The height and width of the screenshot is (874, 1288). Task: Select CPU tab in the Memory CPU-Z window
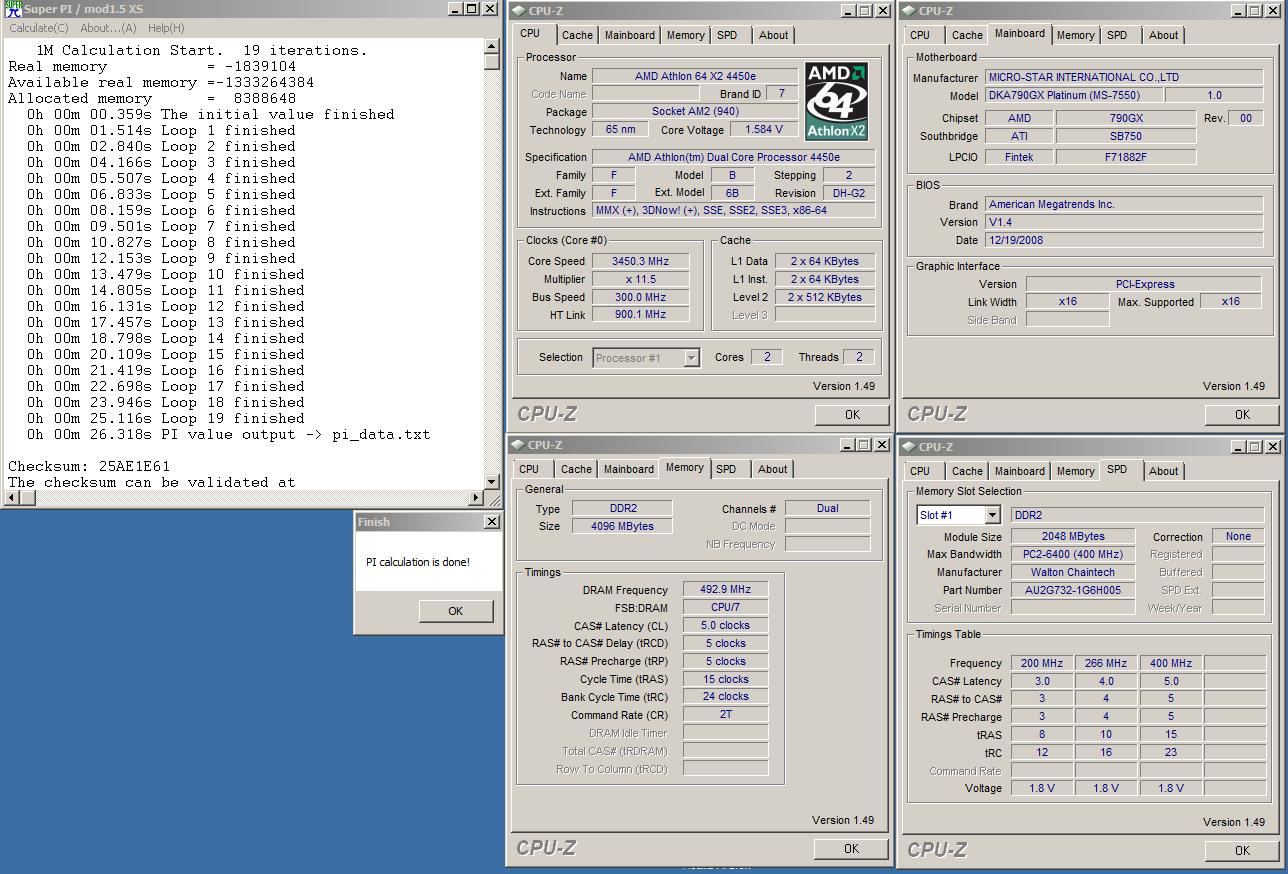click(x=529, y=469)
